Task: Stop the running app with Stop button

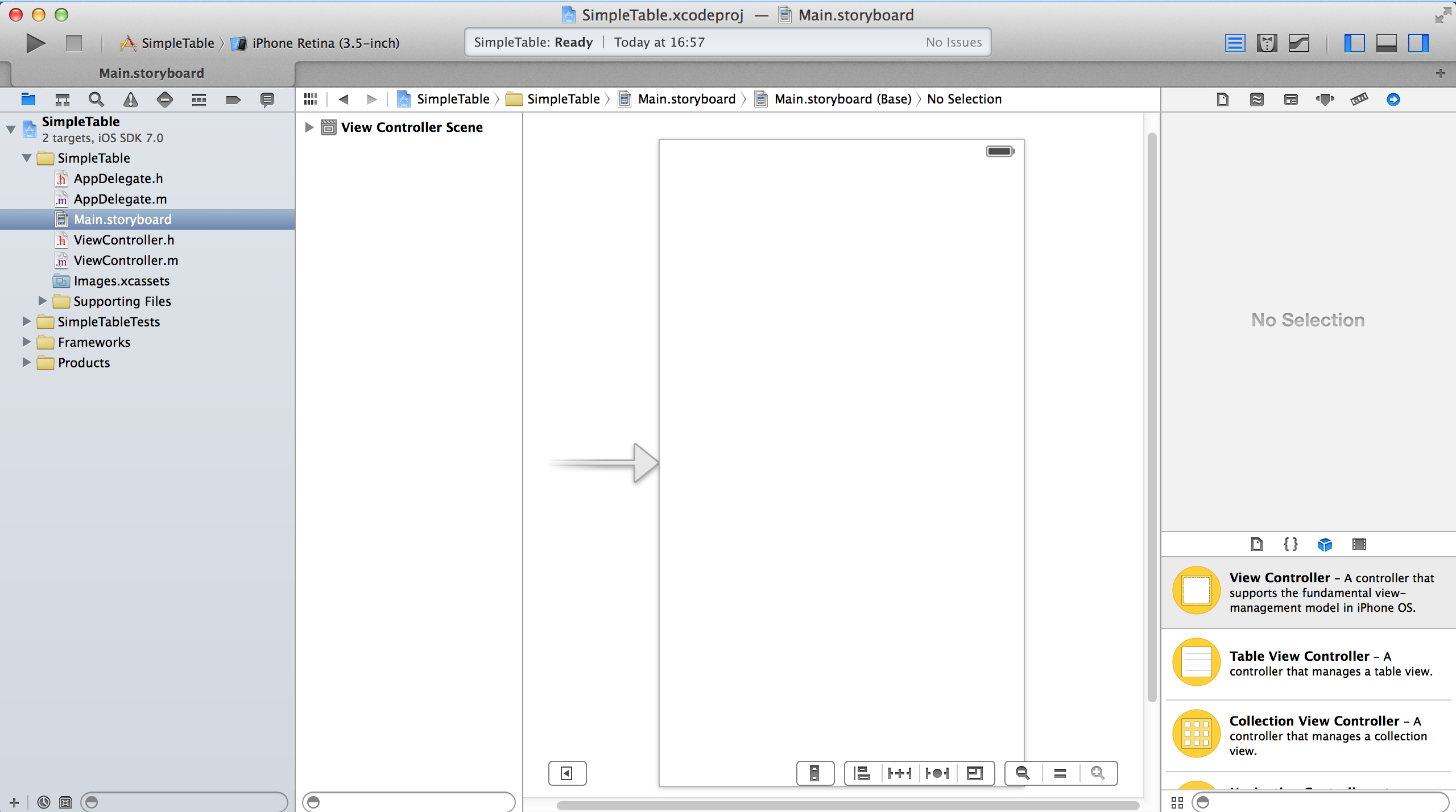Action: pos(73,43)
